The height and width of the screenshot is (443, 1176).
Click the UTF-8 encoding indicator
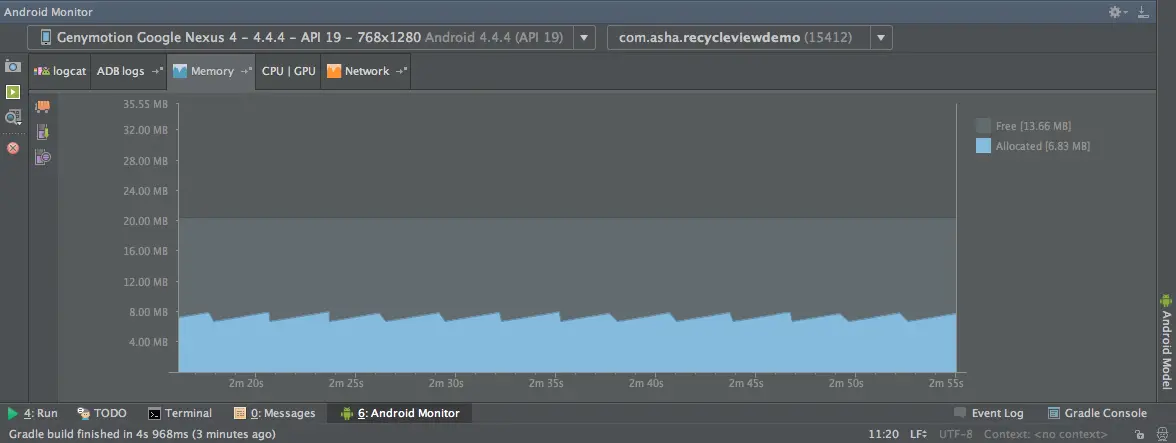[956, 434]
